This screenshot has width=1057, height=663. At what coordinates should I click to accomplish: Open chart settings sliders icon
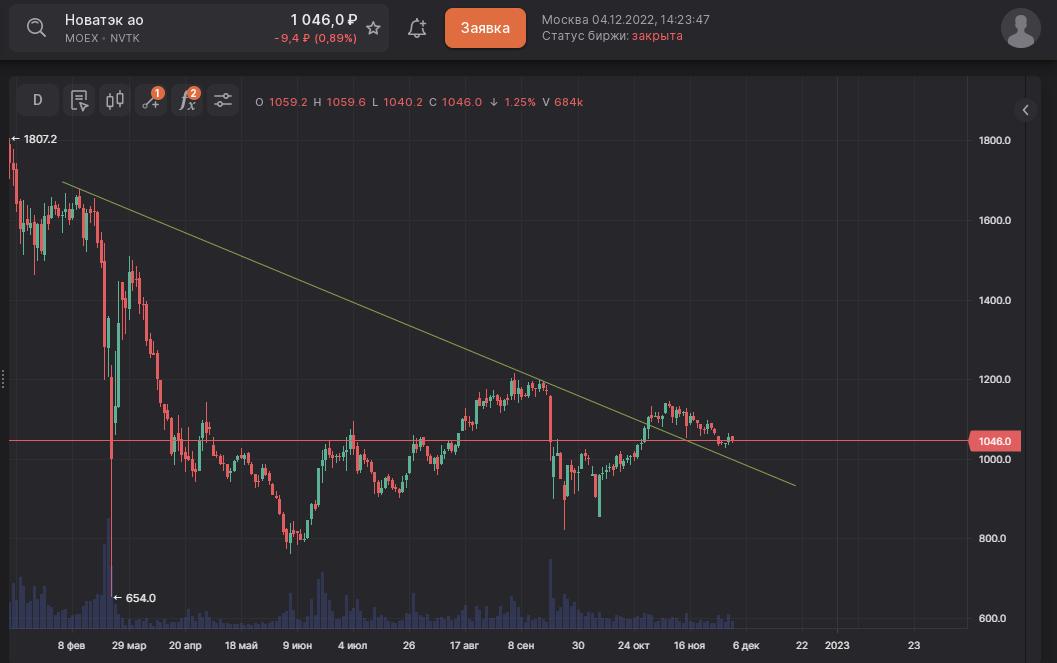(222, 100)
